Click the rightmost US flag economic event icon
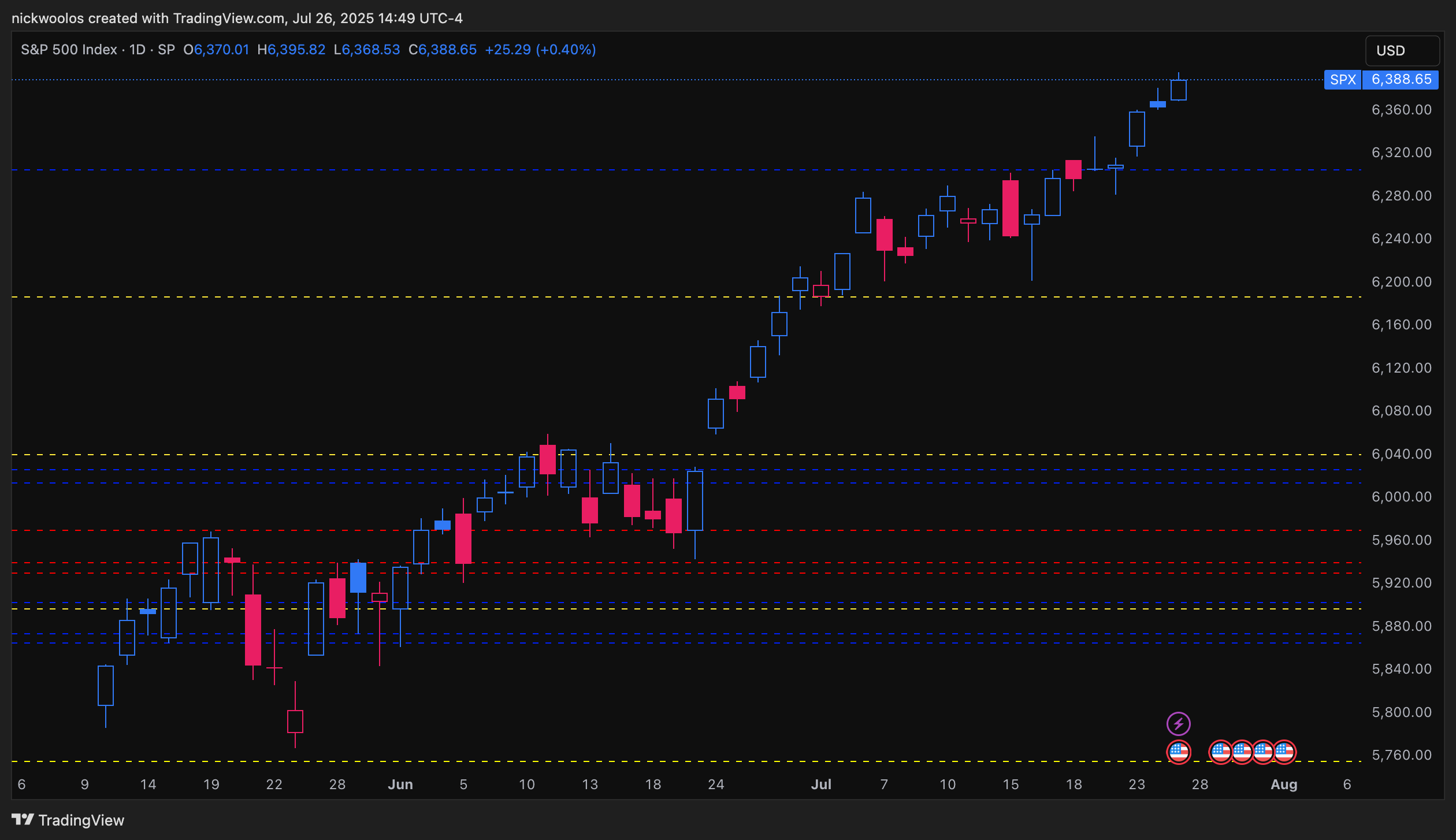Screen dimensions: 1456x840 (x=1286, y=752)
